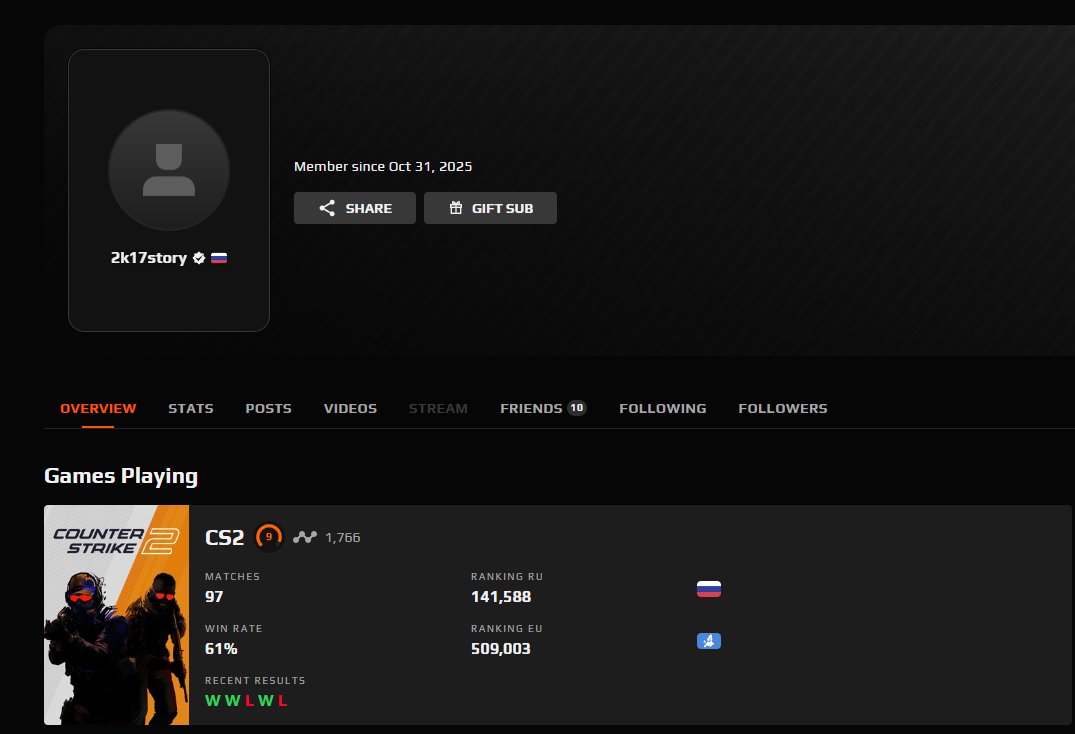Click the Member since Oct 31, 2025 text

[382, 166]
